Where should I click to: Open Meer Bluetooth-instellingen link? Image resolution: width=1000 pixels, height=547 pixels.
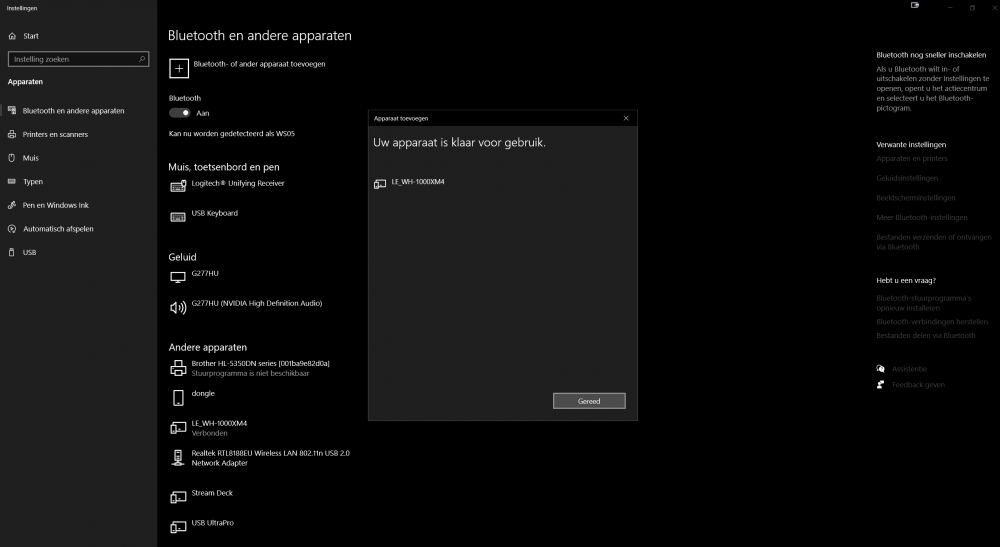[922, 217]
